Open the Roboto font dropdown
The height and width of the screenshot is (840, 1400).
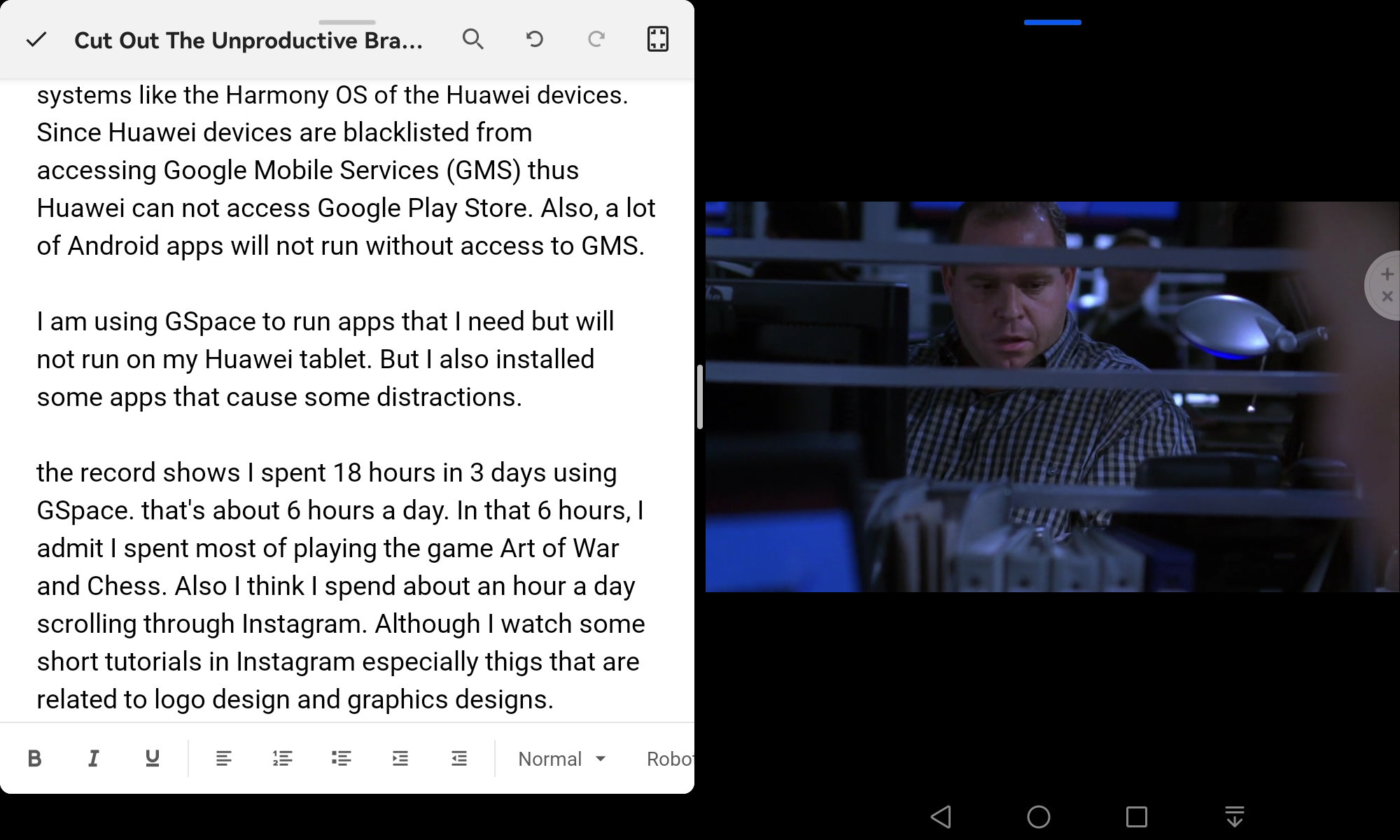tap(669, 759)
